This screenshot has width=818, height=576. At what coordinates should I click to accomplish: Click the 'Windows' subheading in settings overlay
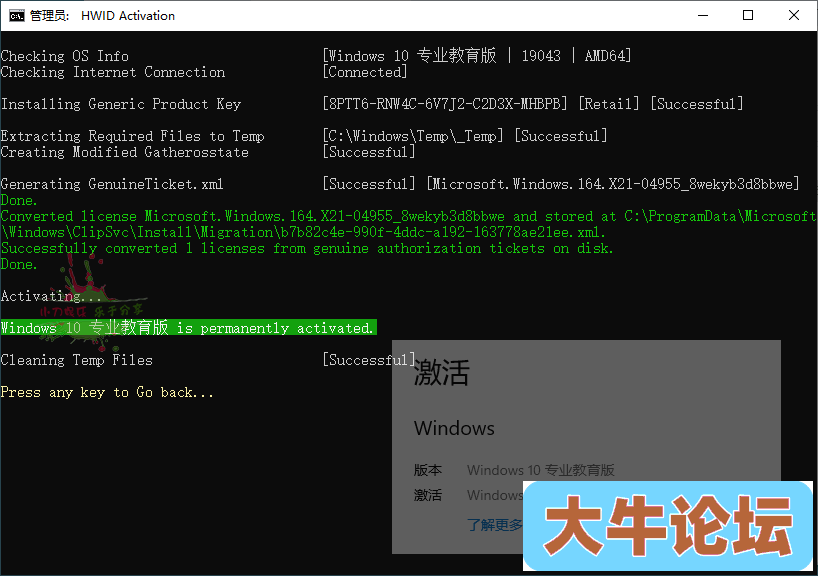[454, 428]
